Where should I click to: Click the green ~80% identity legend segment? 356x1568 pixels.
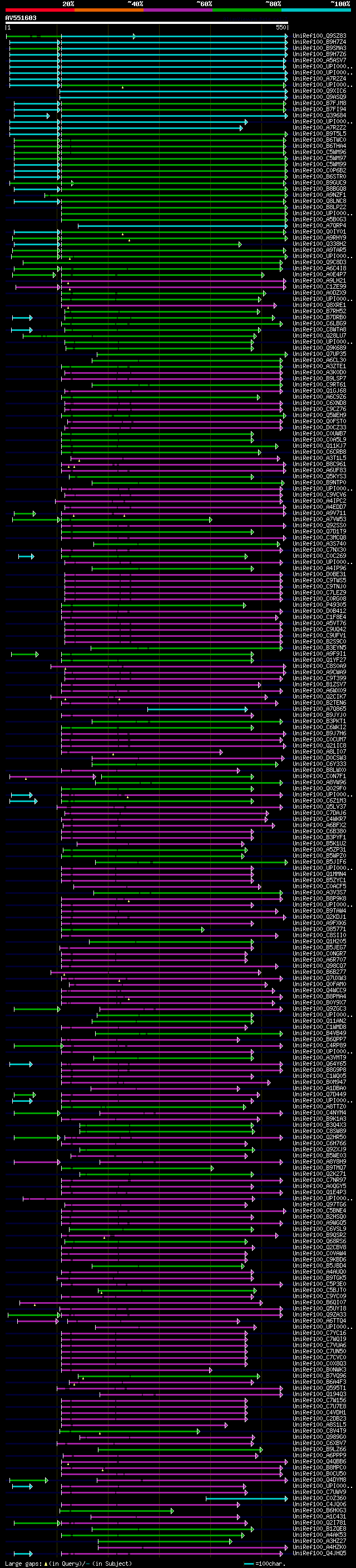tap(247, 10)
